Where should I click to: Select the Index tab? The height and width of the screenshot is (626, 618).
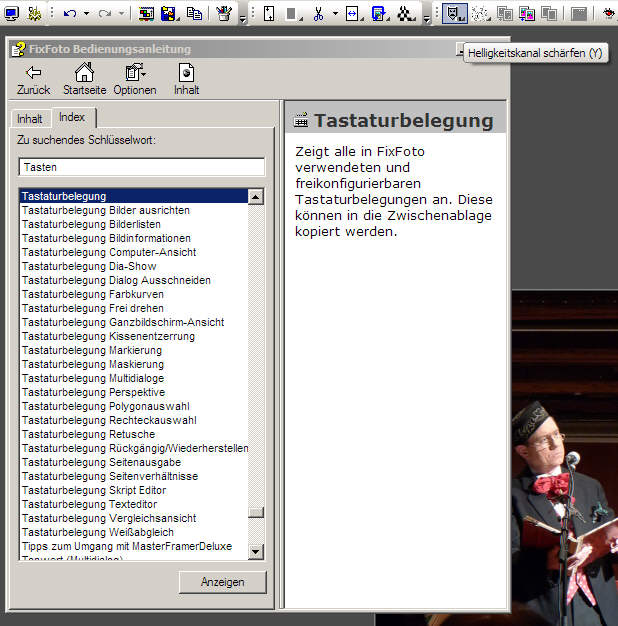[72, 117]
